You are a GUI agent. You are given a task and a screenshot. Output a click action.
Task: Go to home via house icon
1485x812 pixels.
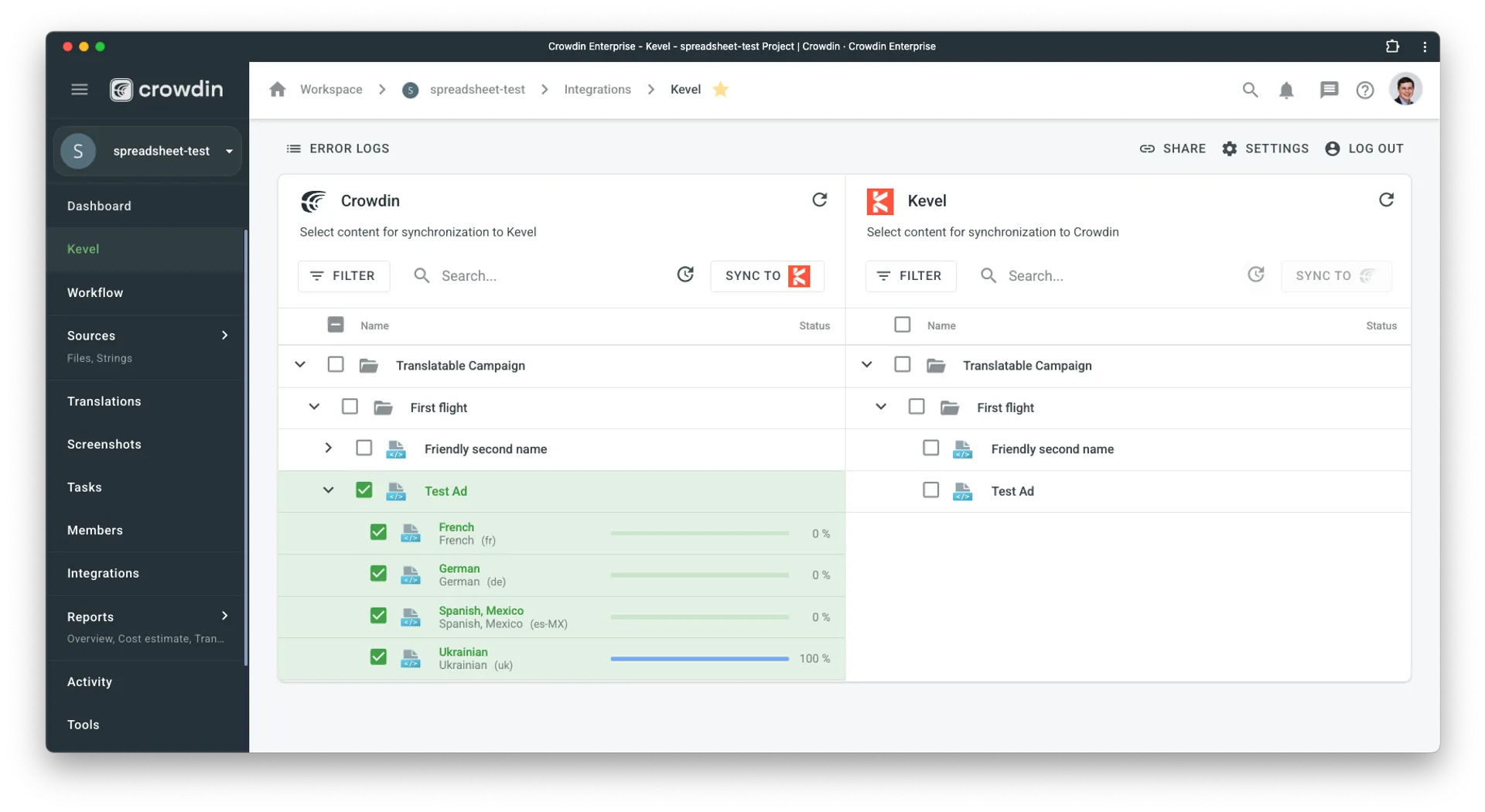click(x=278, y=90)
